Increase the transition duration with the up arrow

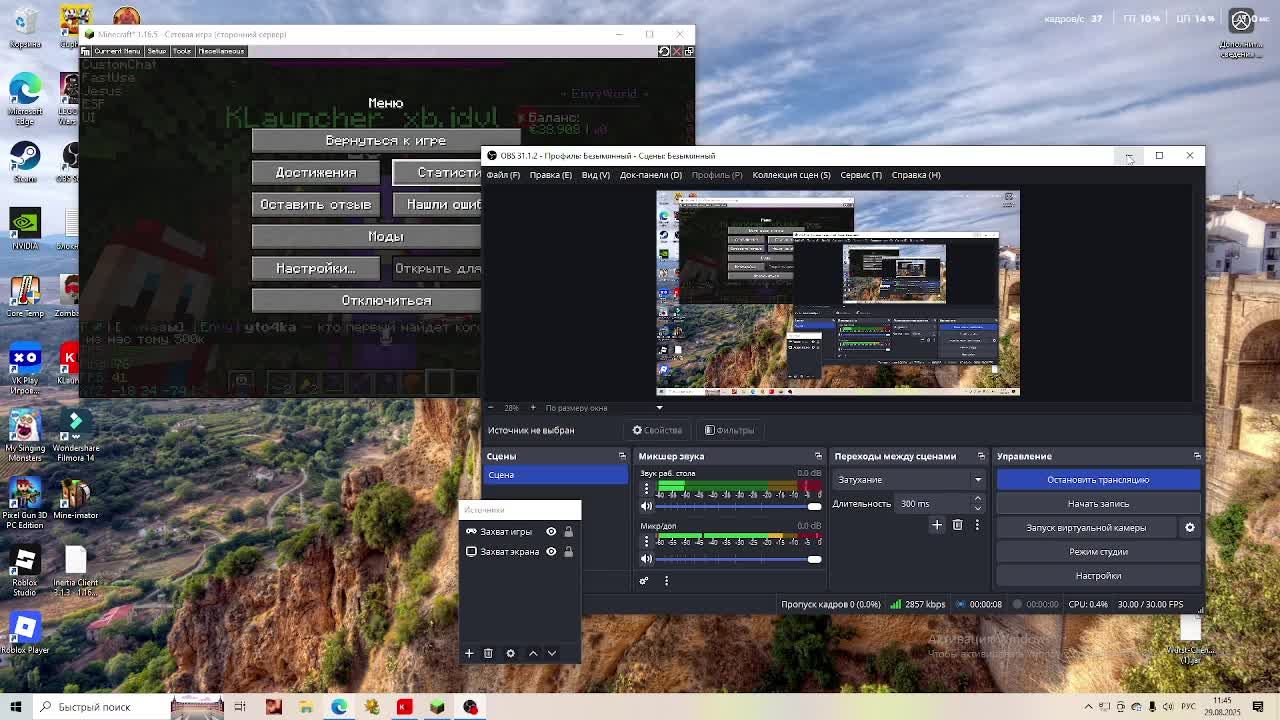click(x=978, y=500)
